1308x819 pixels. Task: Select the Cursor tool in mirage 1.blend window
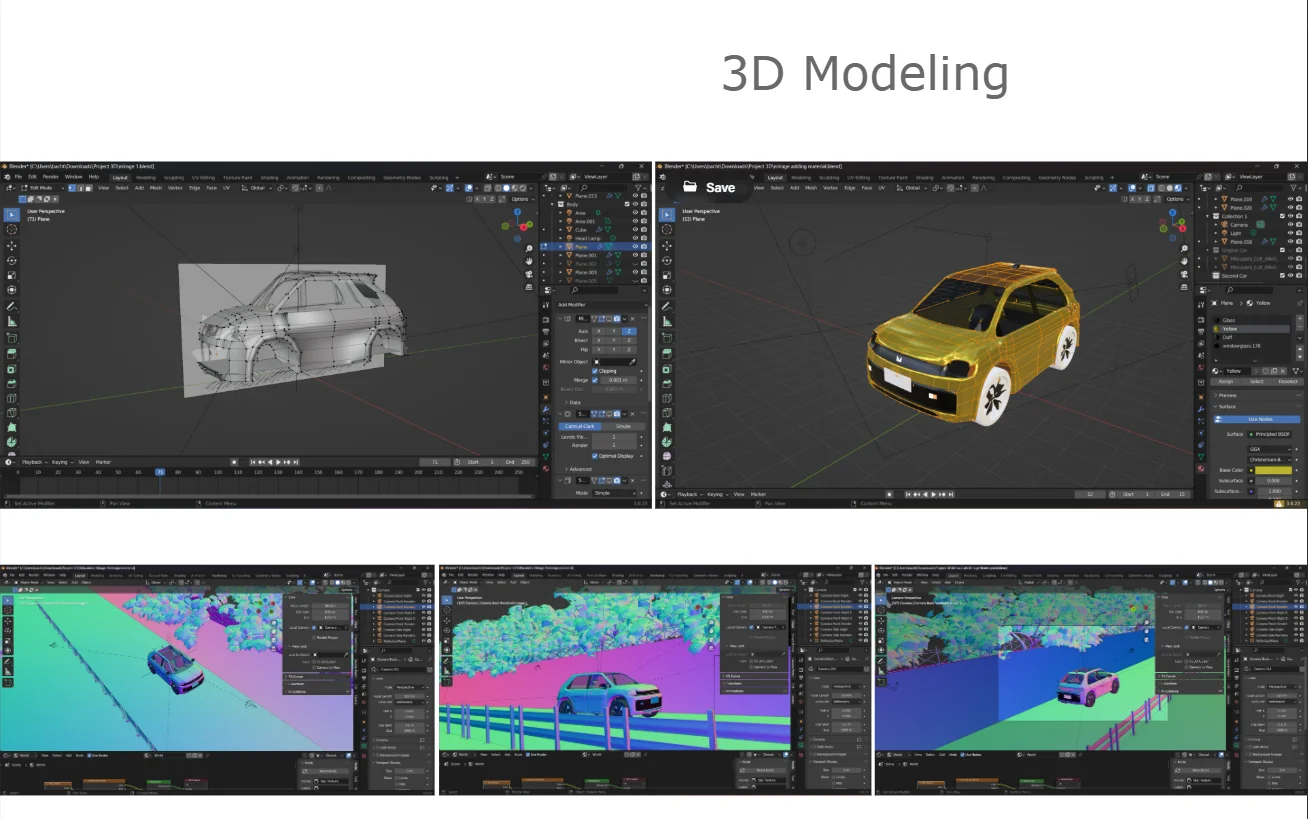click(12, 229)
